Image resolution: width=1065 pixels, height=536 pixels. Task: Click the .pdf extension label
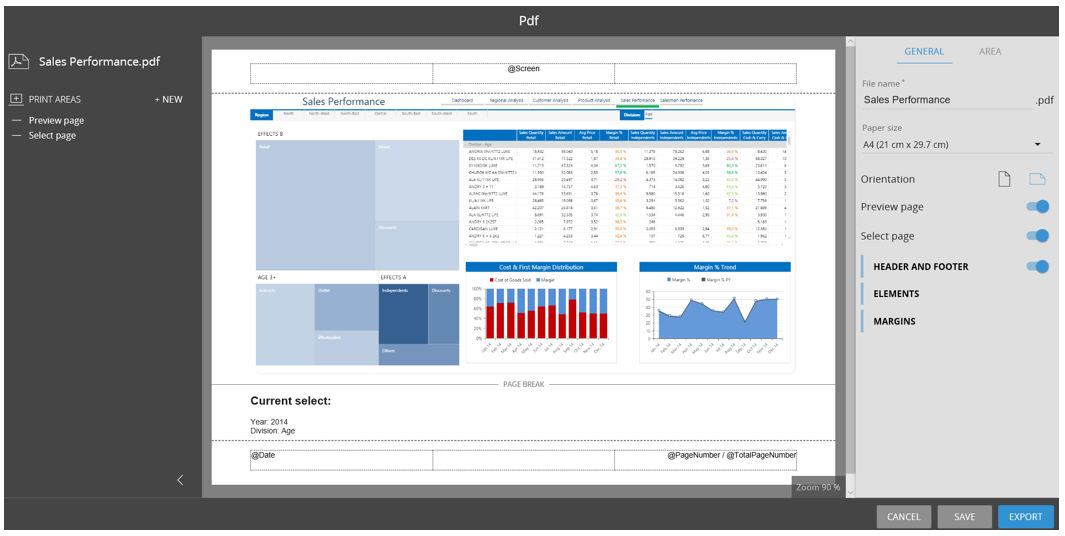(1045, 100)
